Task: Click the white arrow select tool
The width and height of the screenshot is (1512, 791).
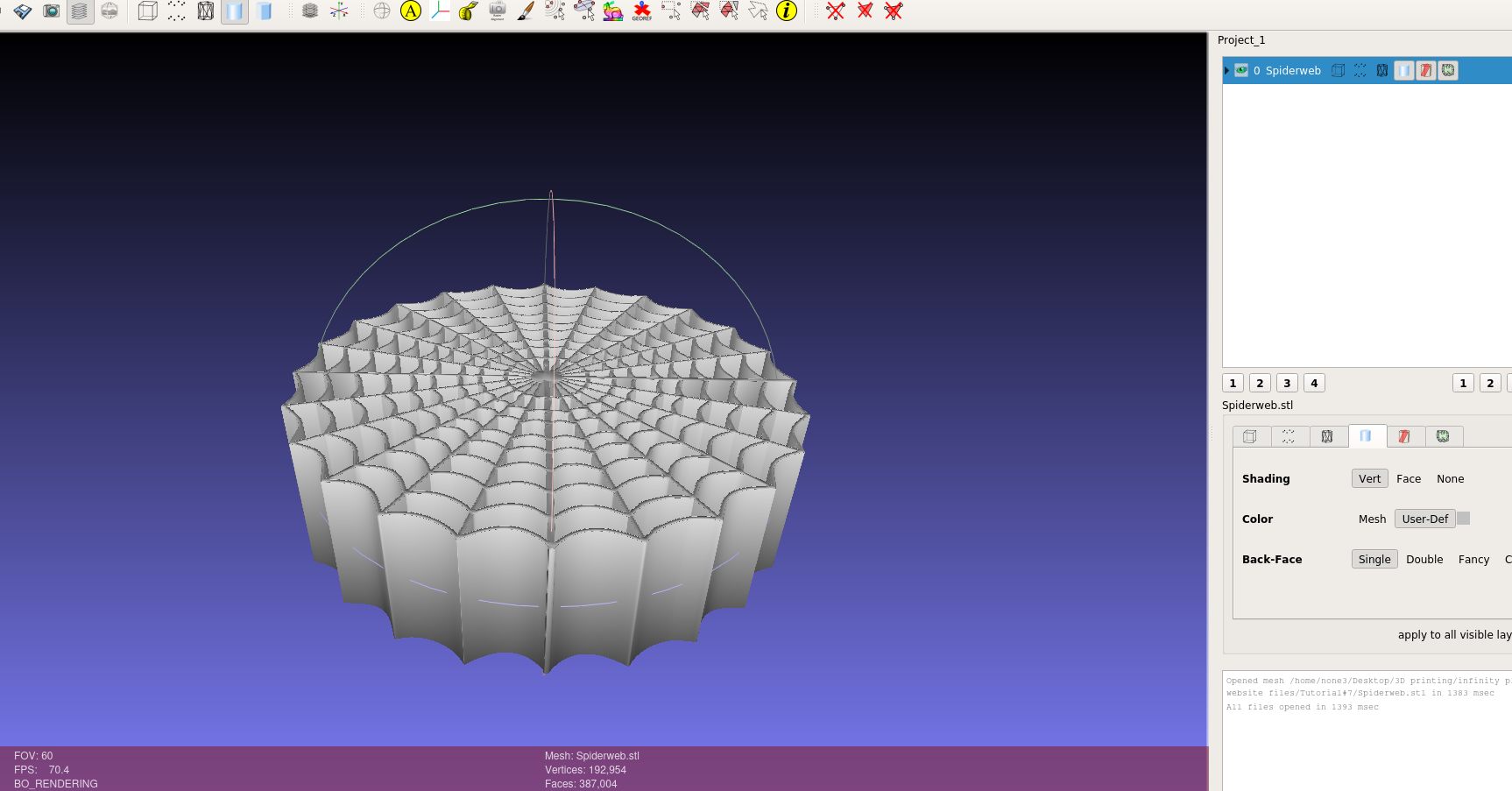Action: coord(758,11)
